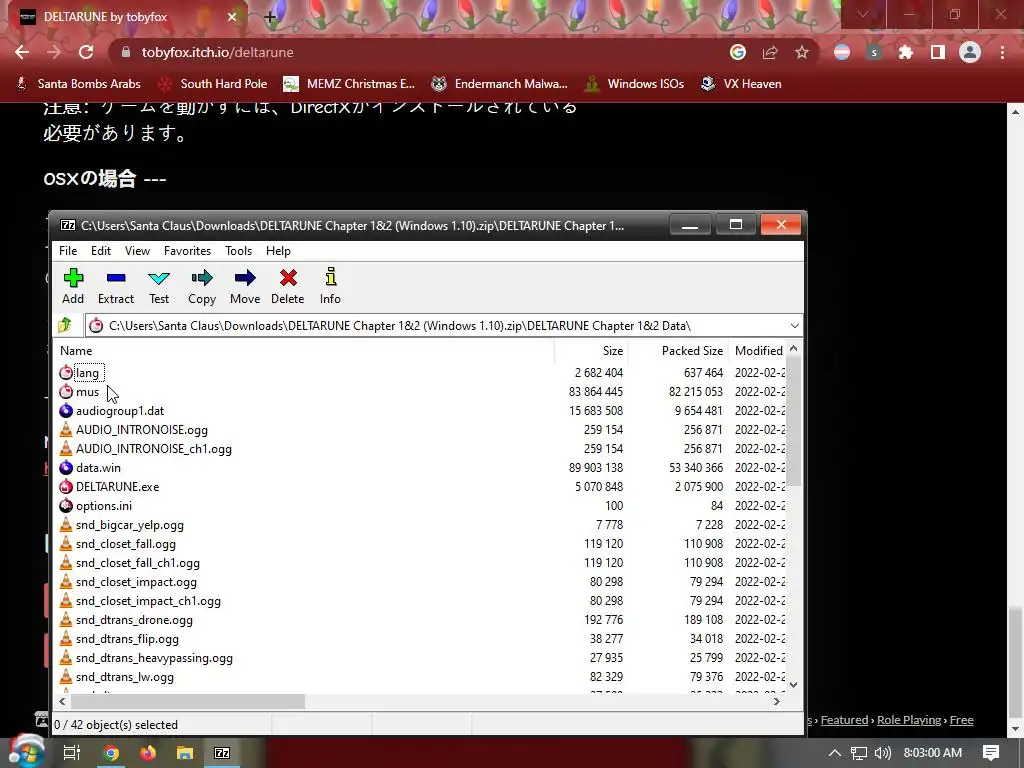1024x768 pixels.
Task: Open the Endermanch Malware bookmark
Action: click(500, 84)
